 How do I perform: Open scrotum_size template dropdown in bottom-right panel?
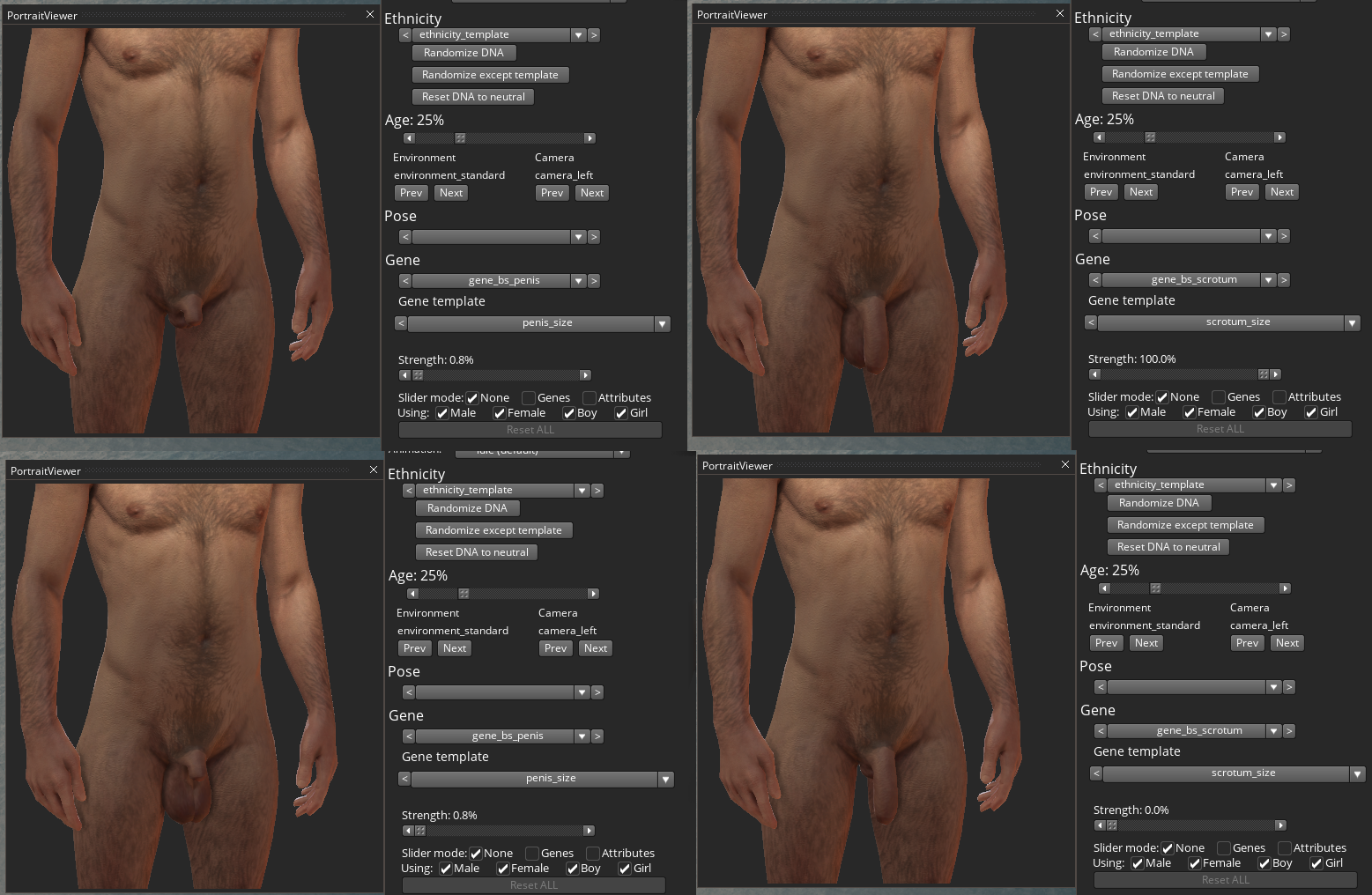1357,774
